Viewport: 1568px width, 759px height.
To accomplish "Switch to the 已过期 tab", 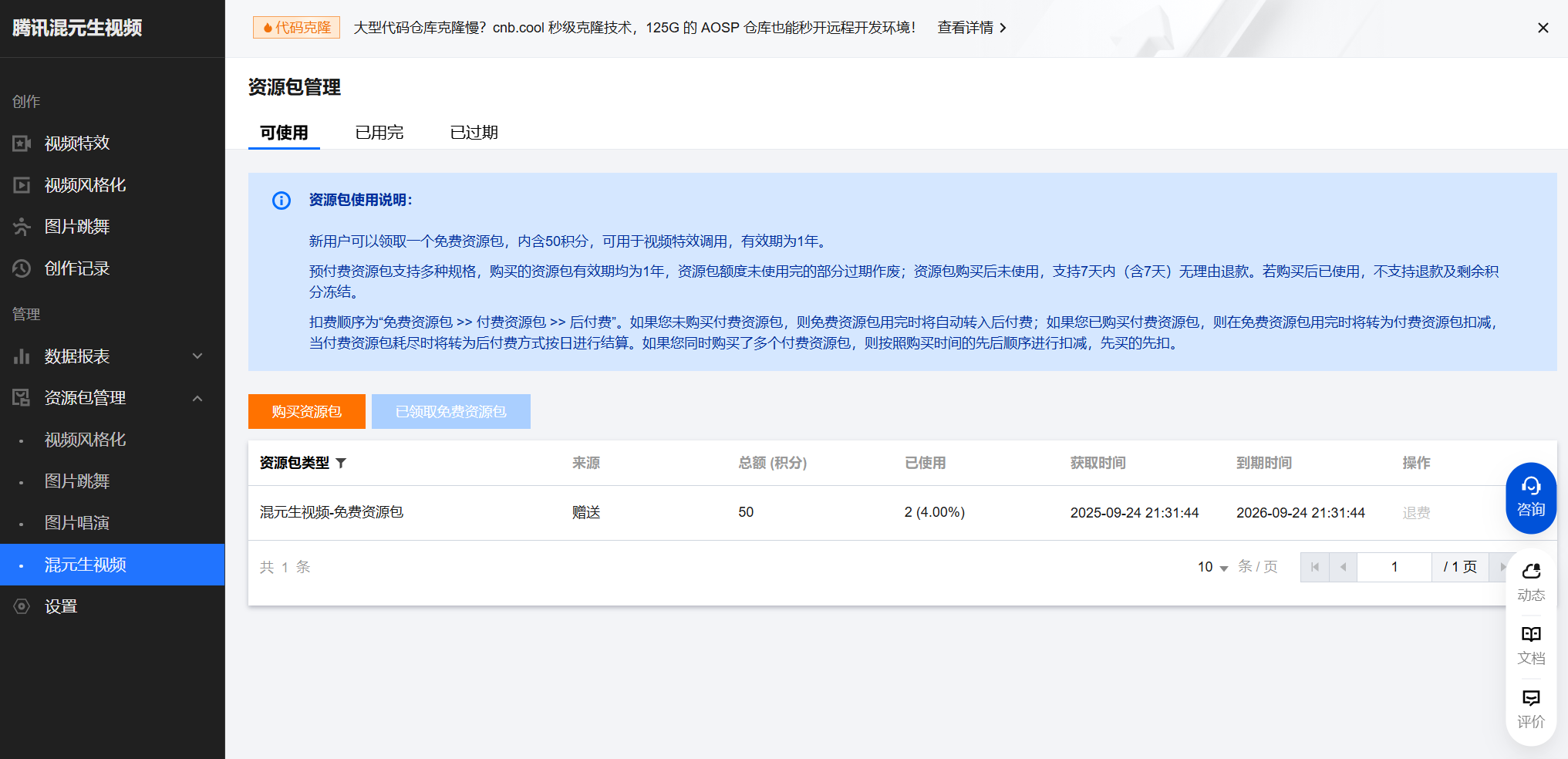I will point(474,133).
